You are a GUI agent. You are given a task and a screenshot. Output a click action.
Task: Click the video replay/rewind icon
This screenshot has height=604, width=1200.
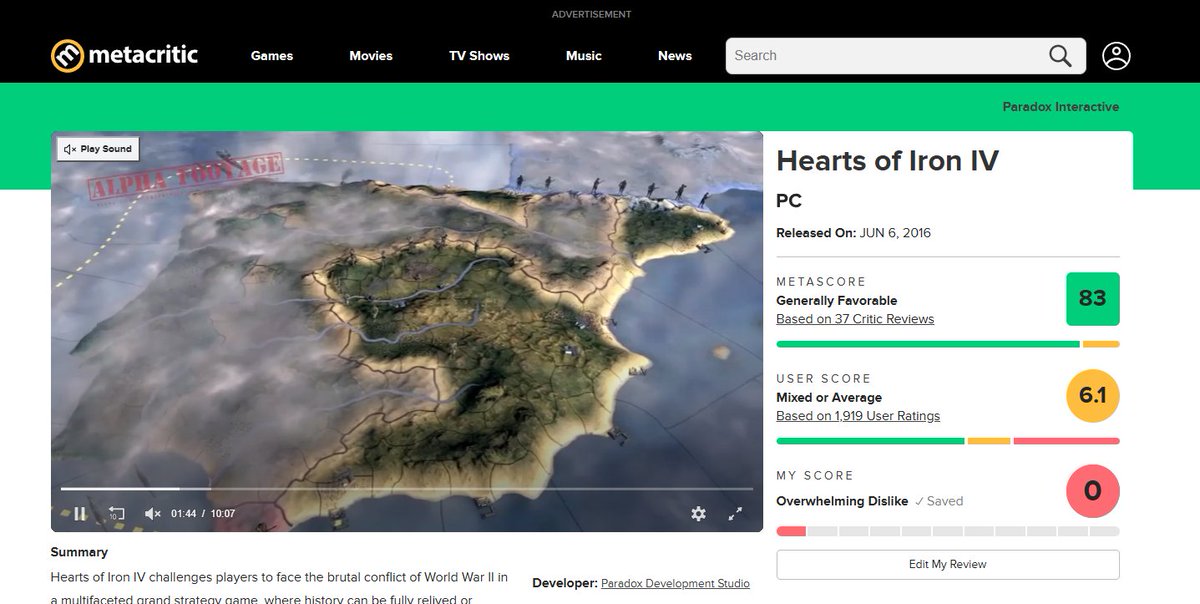tap(116, 514)
